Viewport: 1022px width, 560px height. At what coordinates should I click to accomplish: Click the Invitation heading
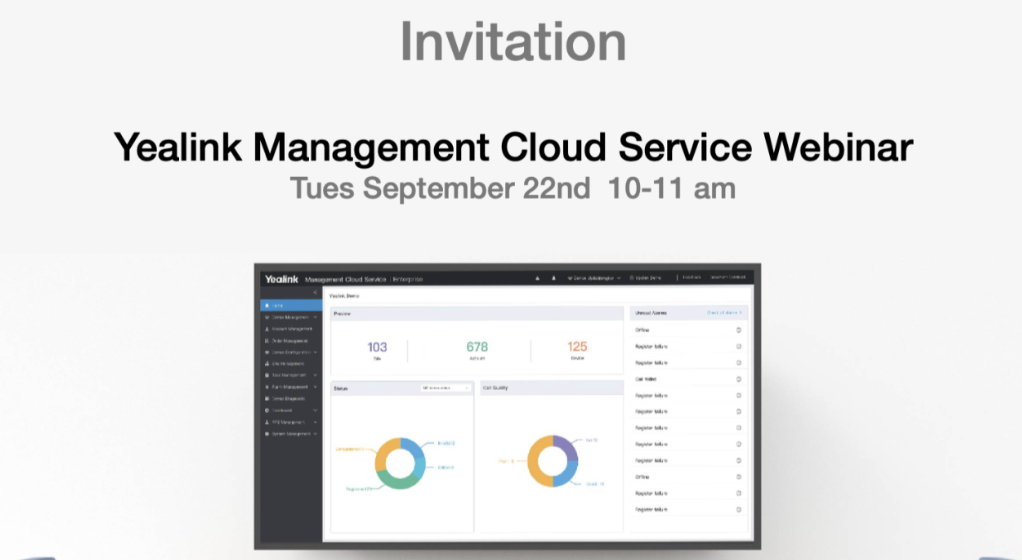pos(513,42)
